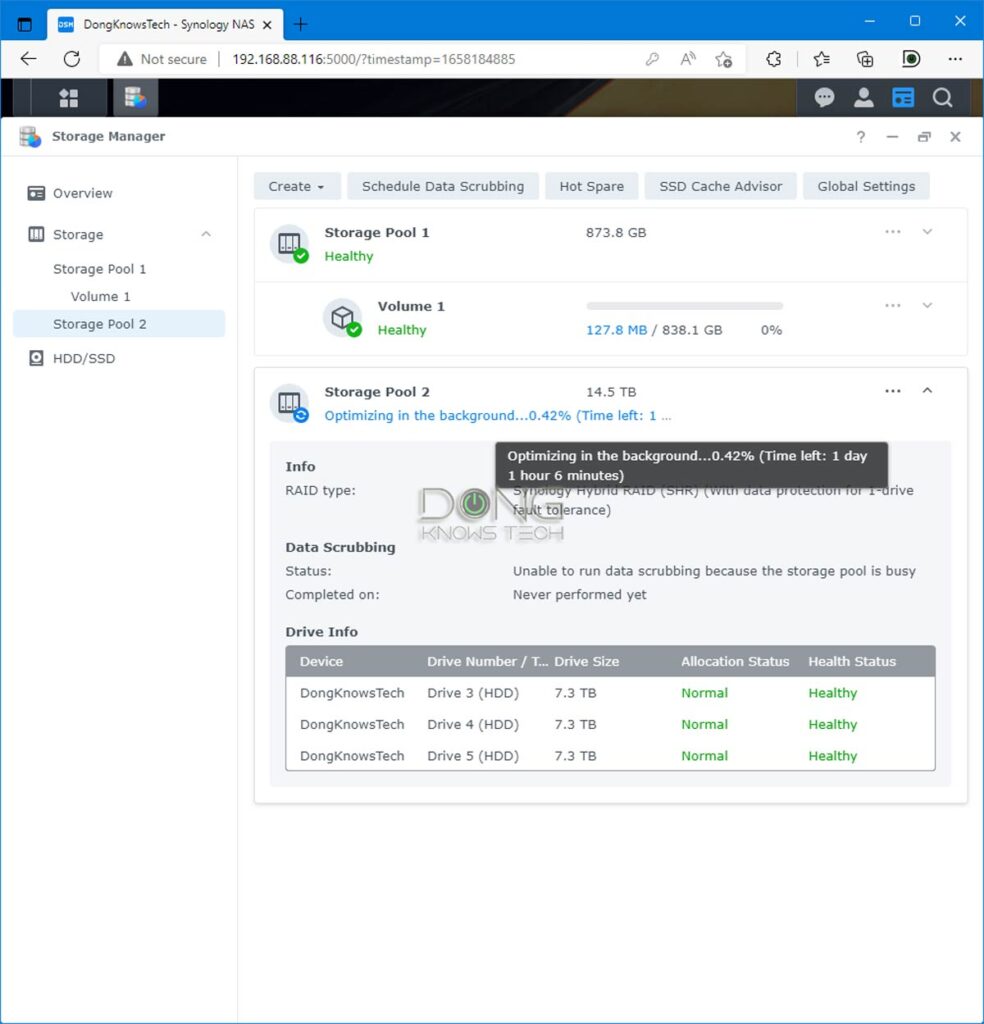Open the browser Favorites list icon
Screen dimensions: 984x1024
click(x=821, y=59)
